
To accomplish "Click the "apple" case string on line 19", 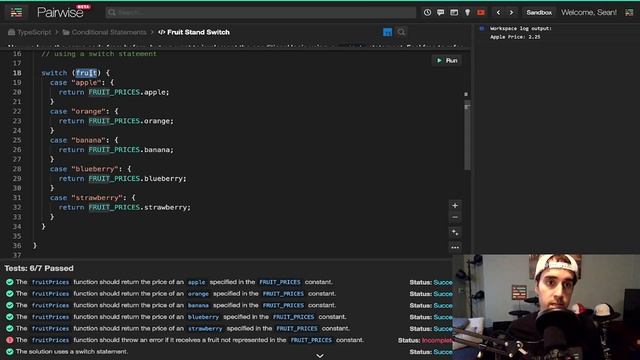I will (86, 82).
